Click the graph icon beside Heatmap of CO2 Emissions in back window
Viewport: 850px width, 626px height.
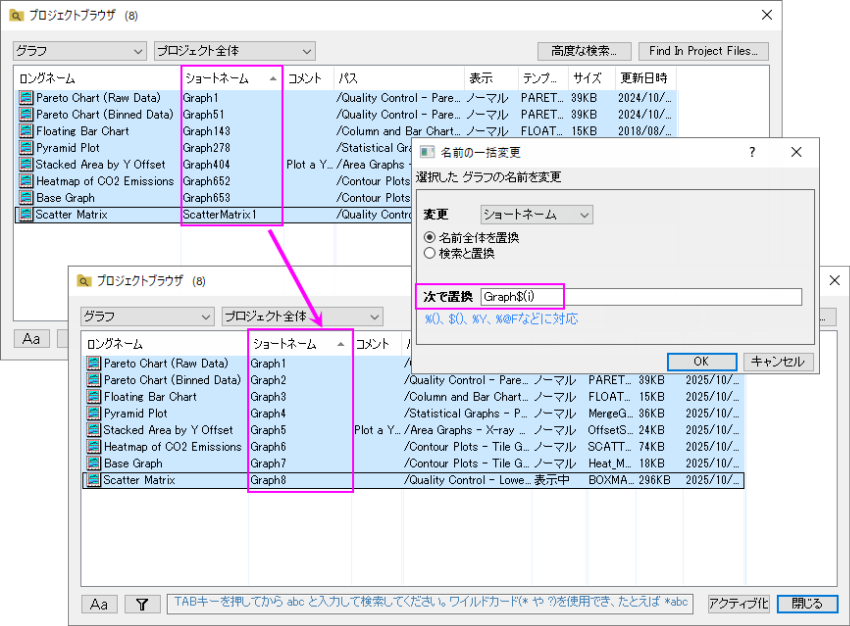pos(25,181)
